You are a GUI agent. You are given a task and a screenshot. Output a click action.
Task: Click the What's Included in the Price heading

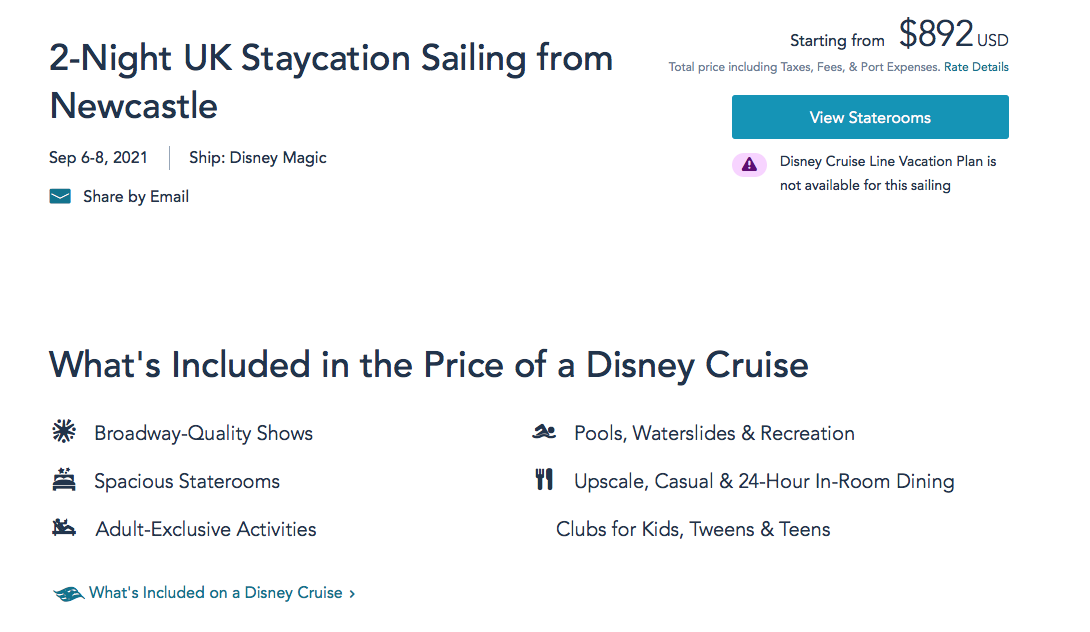429,364
